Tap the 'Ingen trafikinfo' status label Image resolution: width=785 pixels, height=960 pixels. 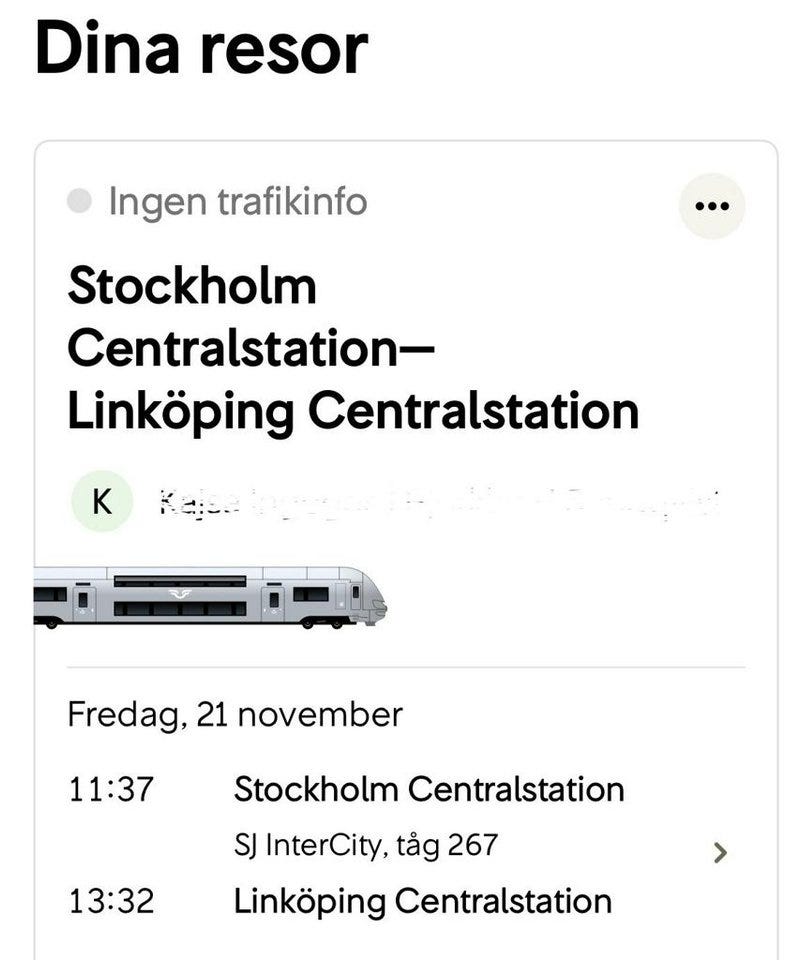click(x=237, y=202)
